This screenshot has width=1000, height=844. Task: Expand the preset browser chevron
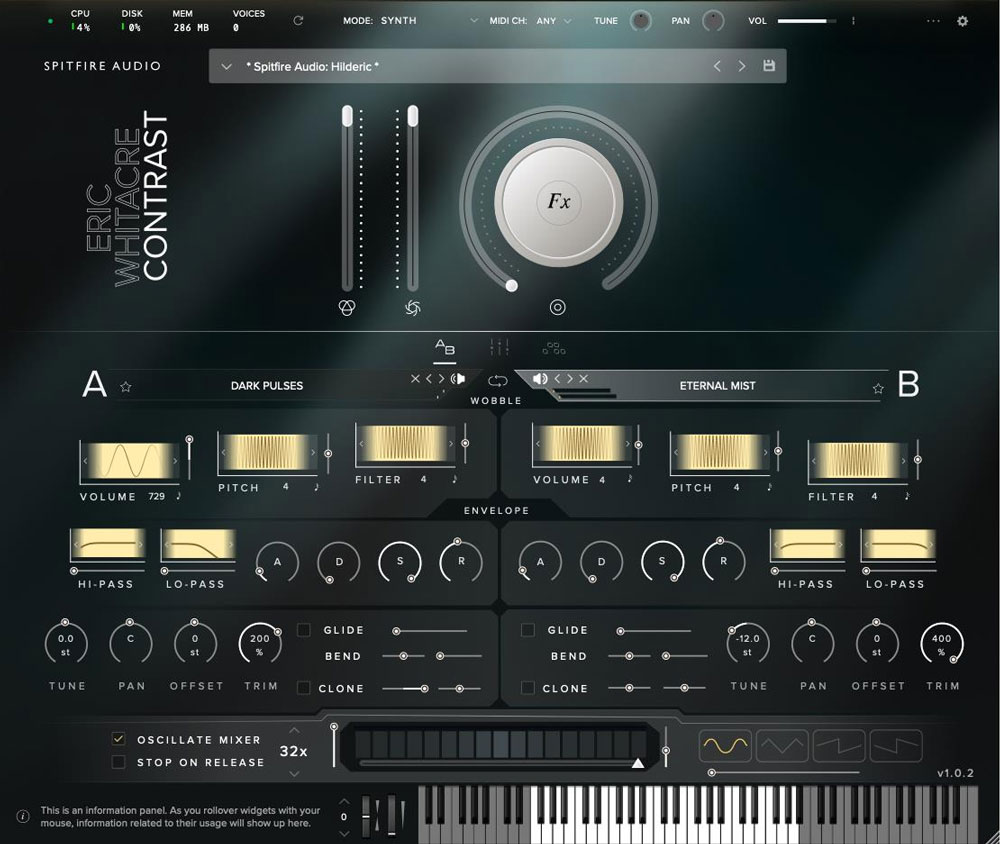[x=226, y=66]
